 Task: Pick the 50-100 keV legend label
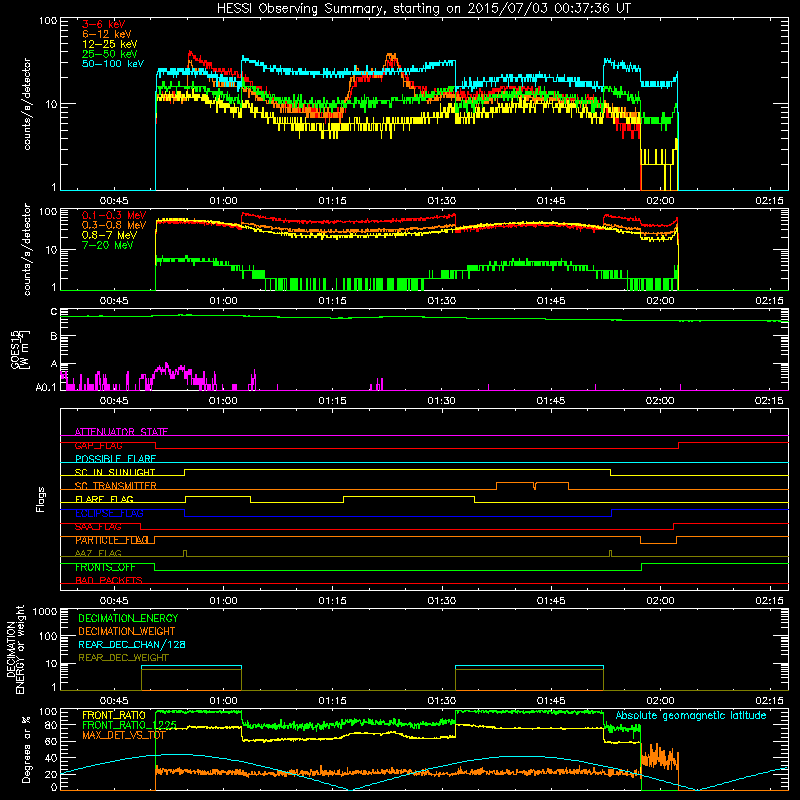point(113,64)
